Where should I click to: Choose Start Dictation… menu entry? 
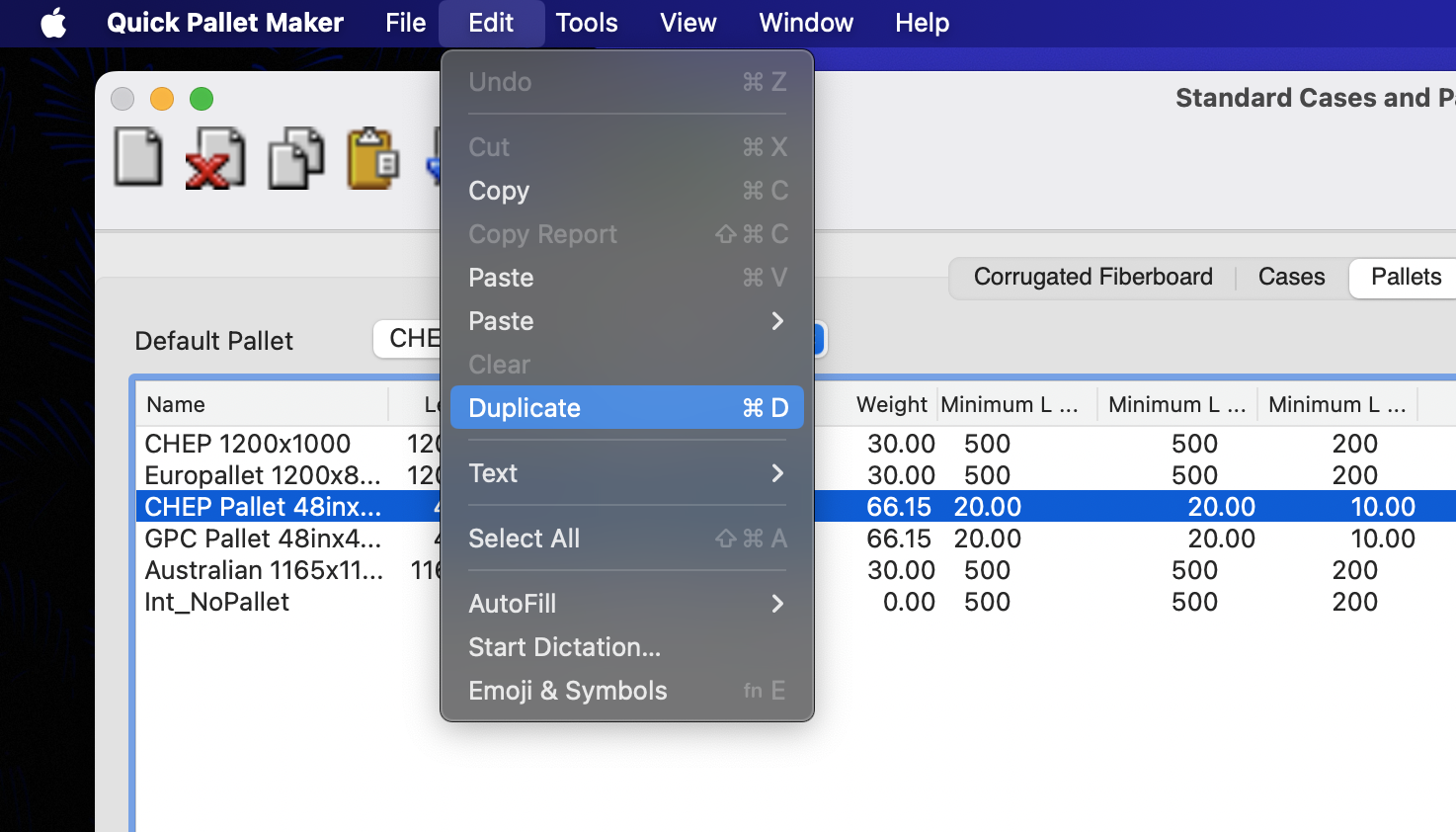627,647
